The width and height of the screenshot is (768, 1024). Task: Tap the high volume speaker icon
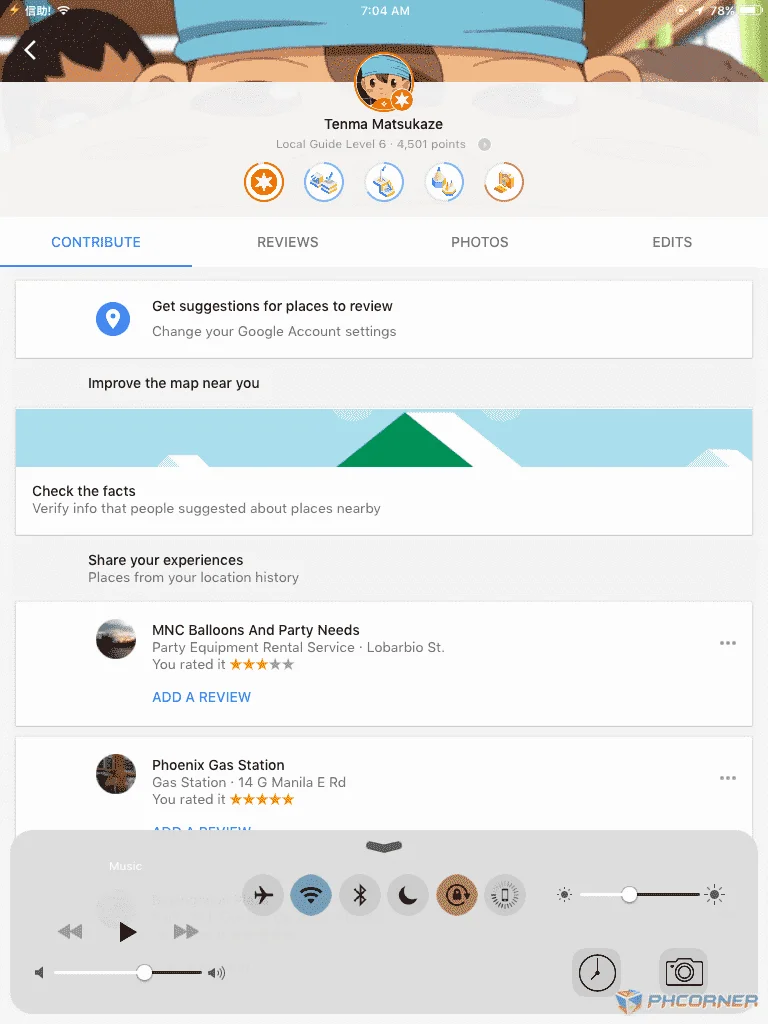coord(217,973)
